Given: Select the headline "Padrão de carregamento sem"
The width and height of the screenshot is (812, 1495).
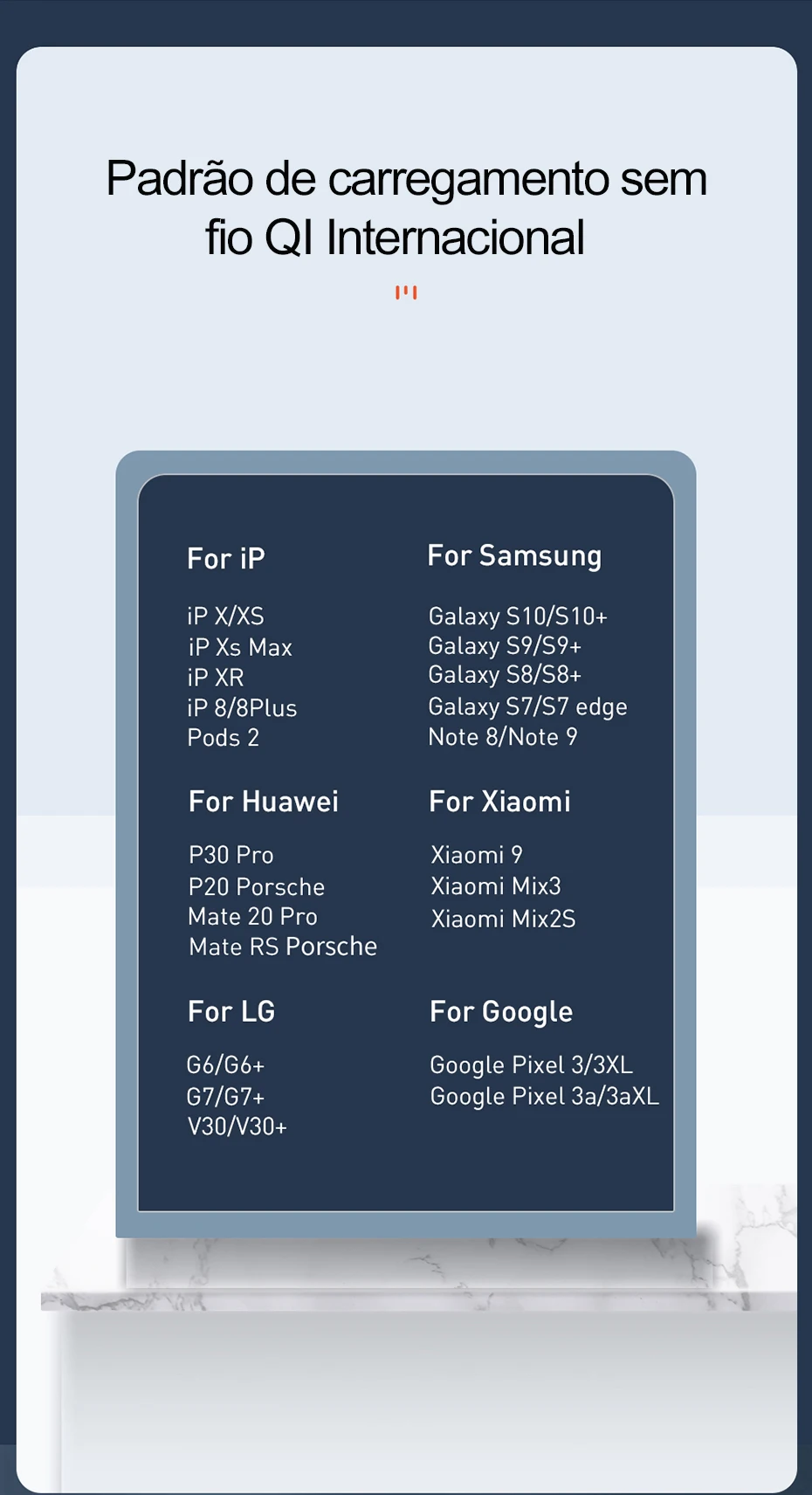Looking at the screenshot, I should pyautogui.click(x=406, y=179).
